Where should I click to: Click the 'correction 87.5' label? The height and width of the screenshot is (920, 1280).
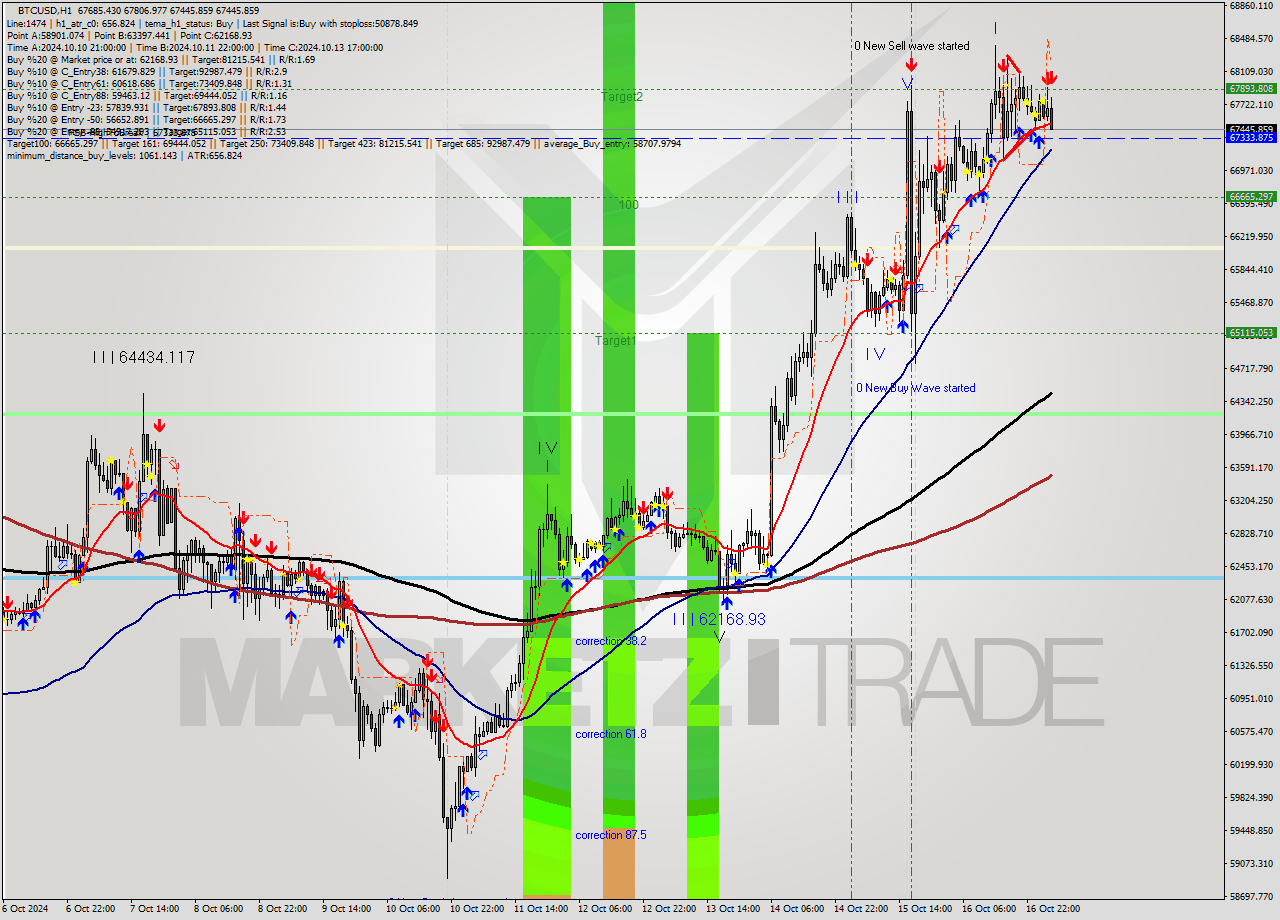[x=610, y=835]
